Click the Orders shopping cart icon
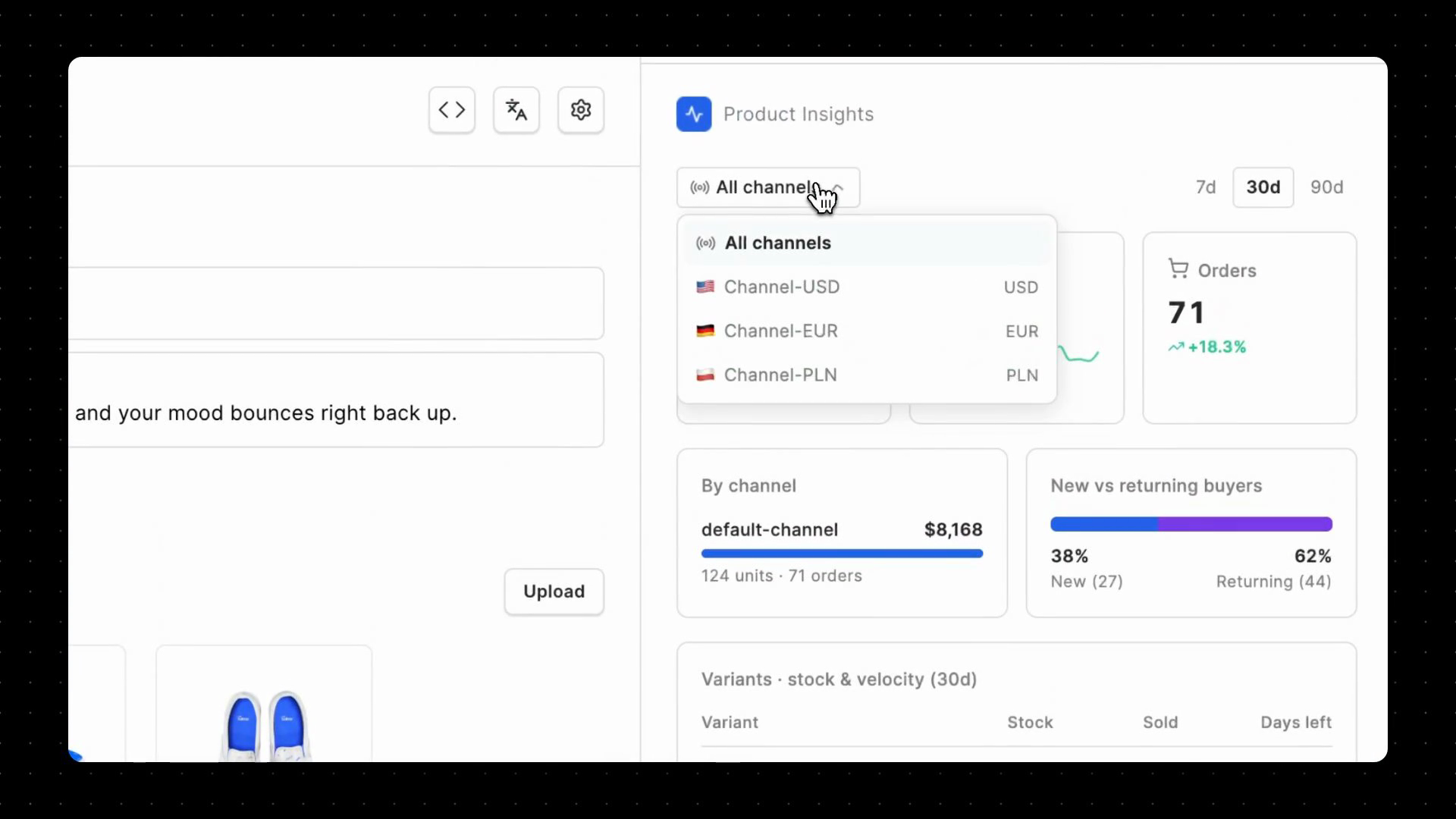Image resolution: width=1456 pixels, height=819 pixels. click(x=1178, y=269)
